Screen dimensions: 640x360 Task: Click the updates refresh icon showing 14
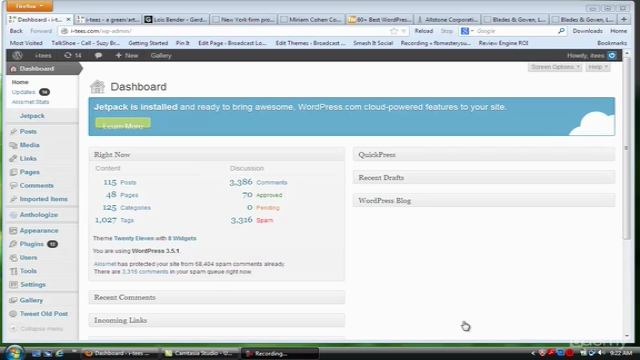point(73,56)
